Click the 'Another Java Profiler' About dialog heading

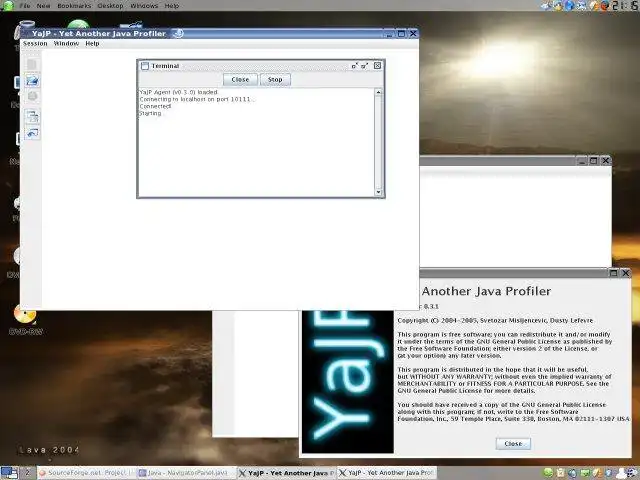click(486, 291)
